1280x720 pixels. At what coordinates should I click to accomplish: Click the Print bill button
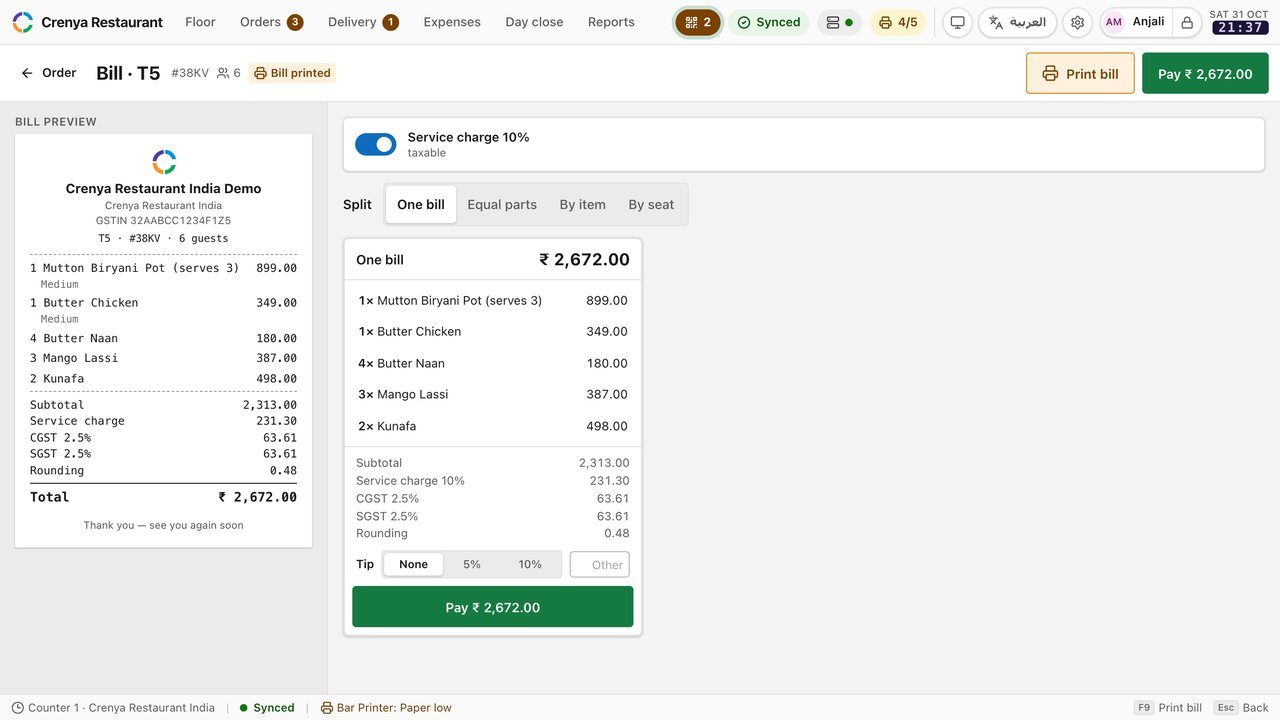pyautogui.click(x=1080, y=73)
